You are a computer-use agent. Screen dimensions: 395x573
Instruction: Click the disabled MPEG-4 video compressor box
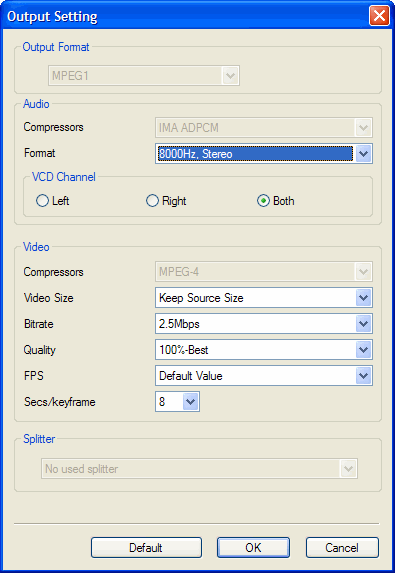point(264,272)
